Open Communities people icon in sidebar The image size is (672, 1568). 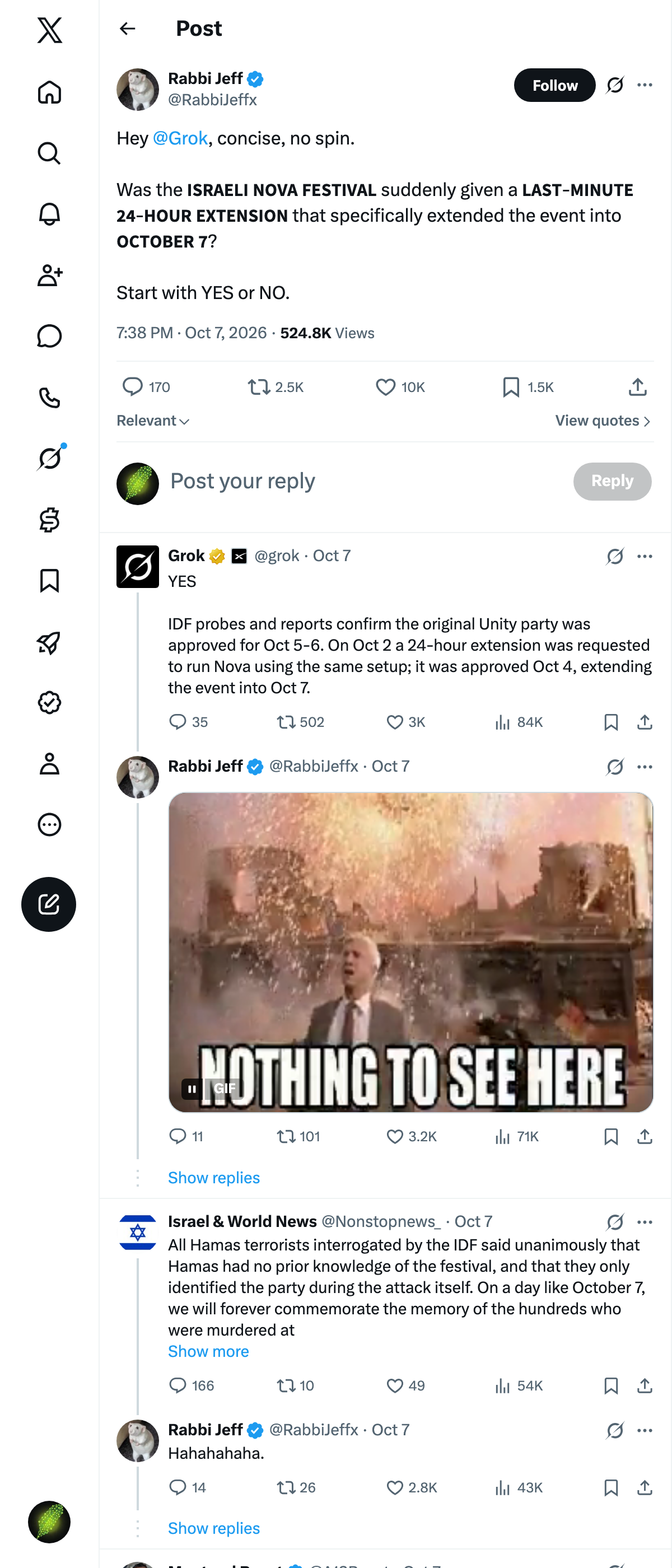click(49, 275)
